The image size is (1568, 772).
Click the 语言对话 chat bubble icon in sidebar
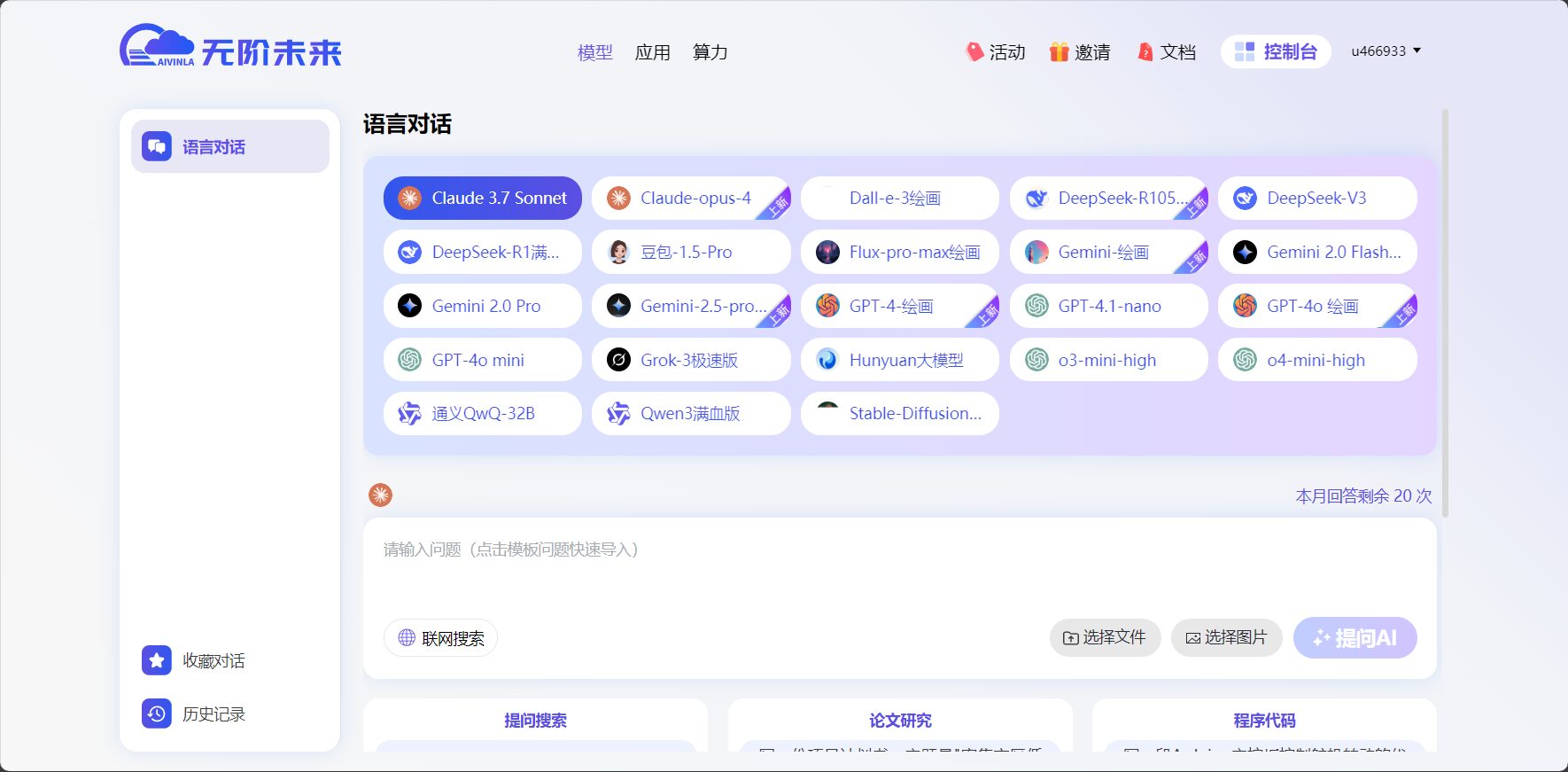pos(157,146)
